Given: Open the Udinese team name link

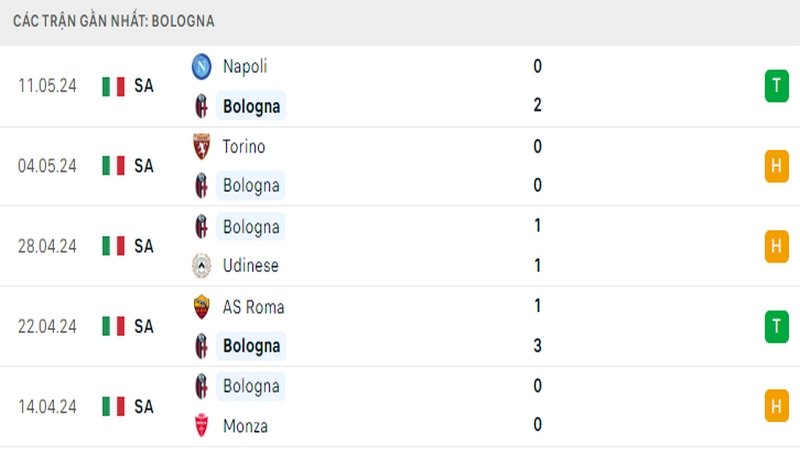Looking at the screenshot, I should click(251, 265).
